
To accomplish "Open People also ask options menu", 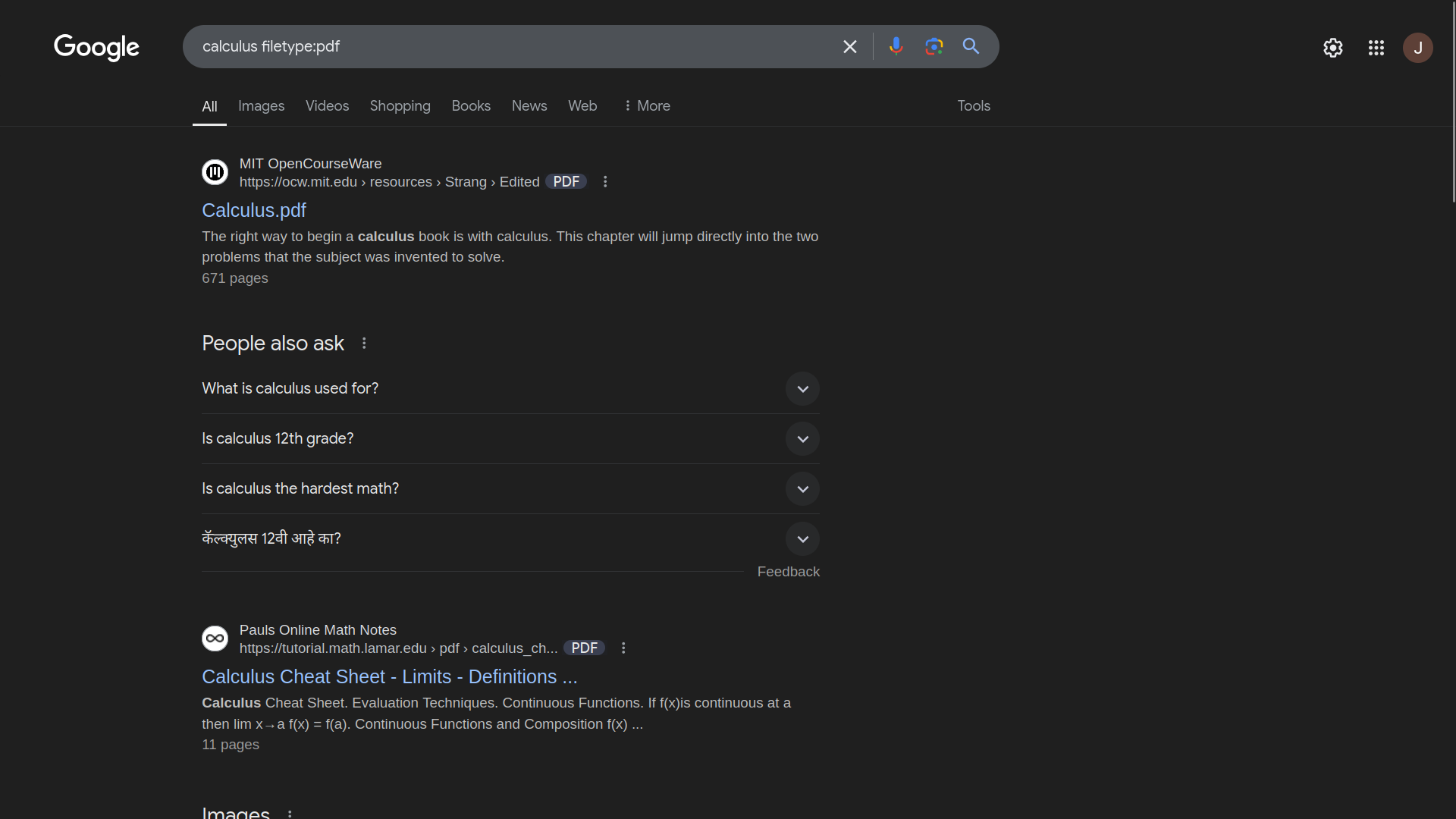I will click(x=364, y=344).
